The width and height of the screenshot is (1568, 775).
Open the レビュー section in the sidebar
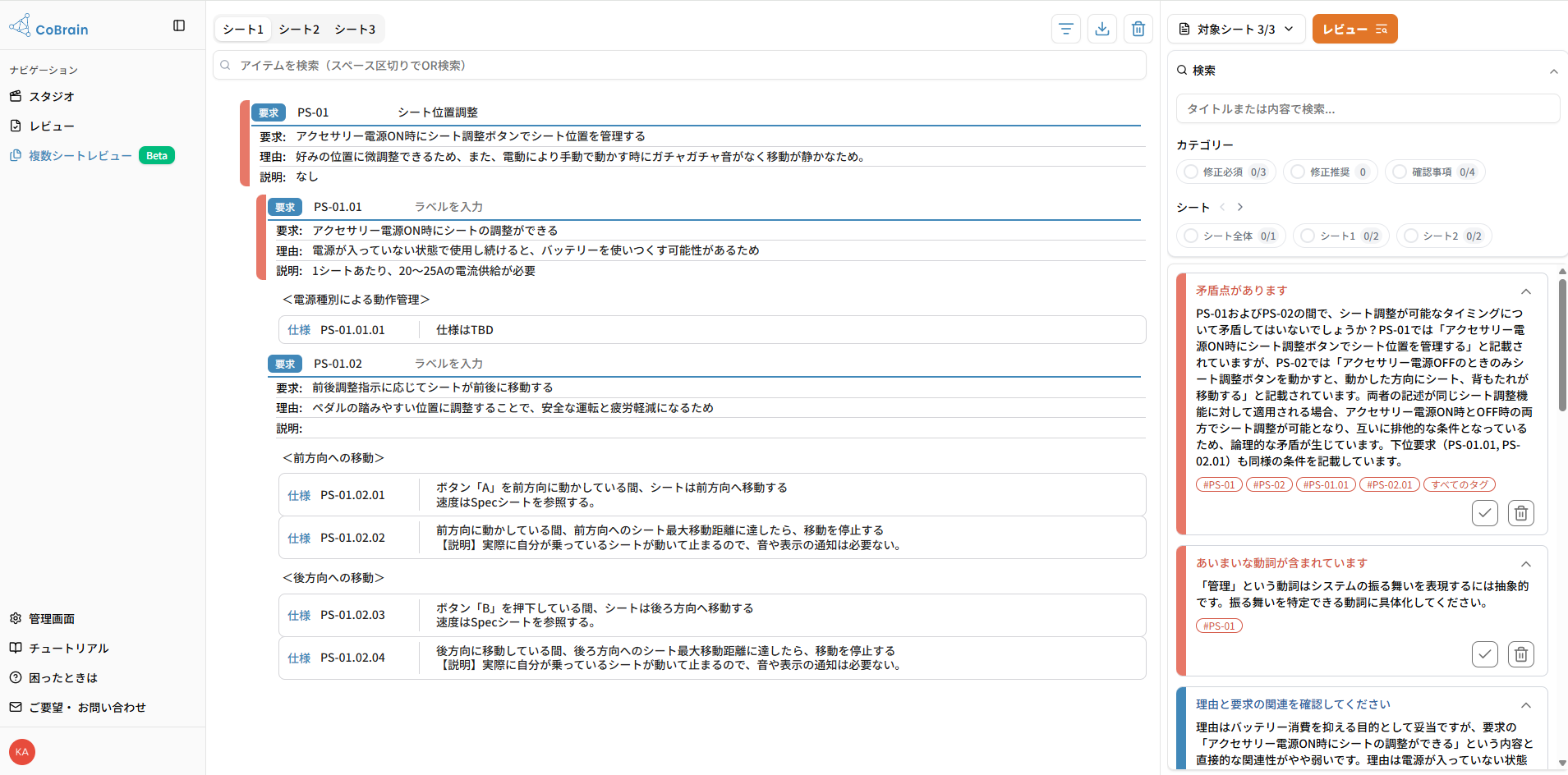pyautogui.click(x=52, y=126)
